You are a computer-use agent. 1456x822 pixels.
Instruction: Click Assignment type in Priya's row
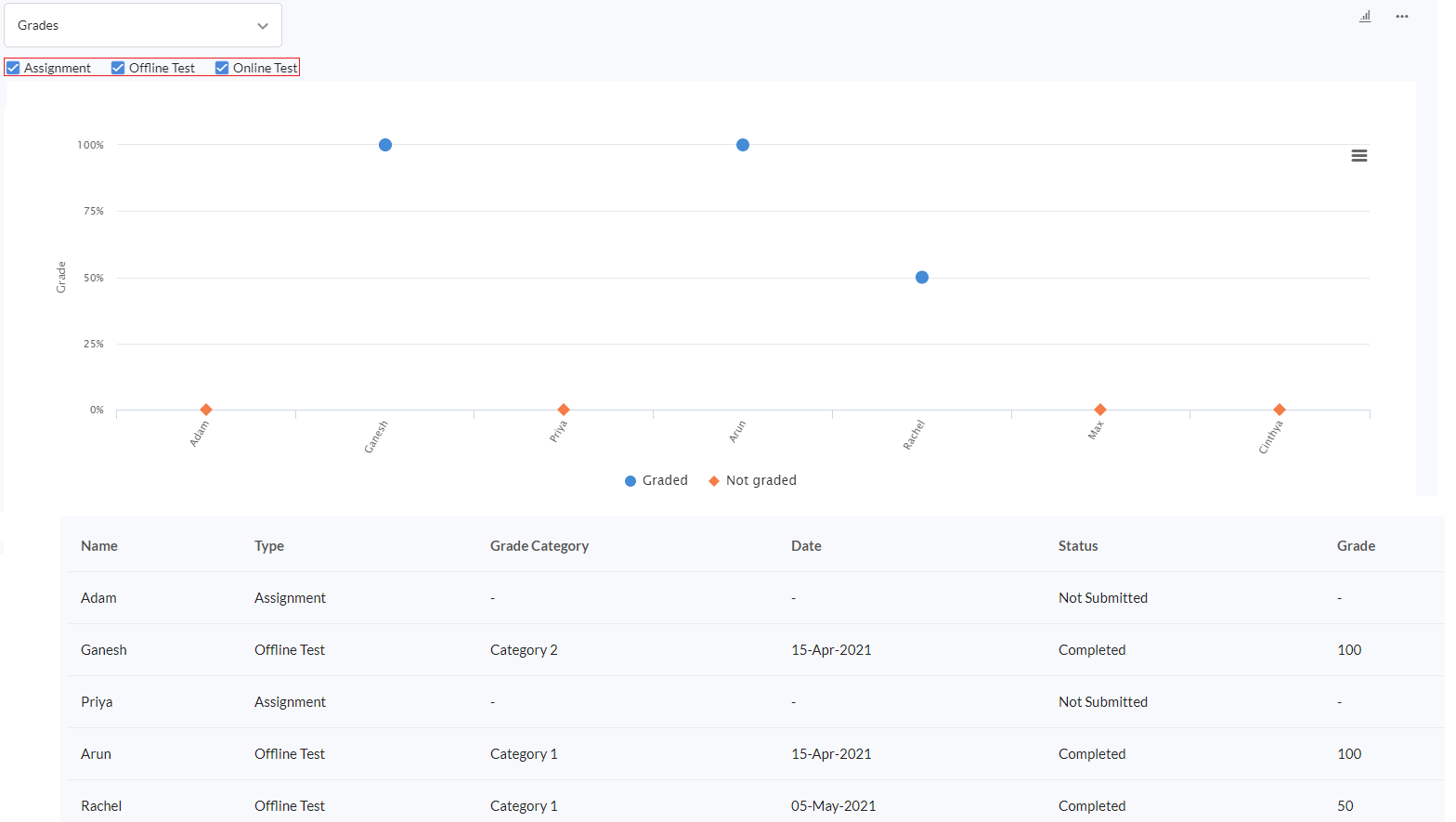[x=290, y=702]
